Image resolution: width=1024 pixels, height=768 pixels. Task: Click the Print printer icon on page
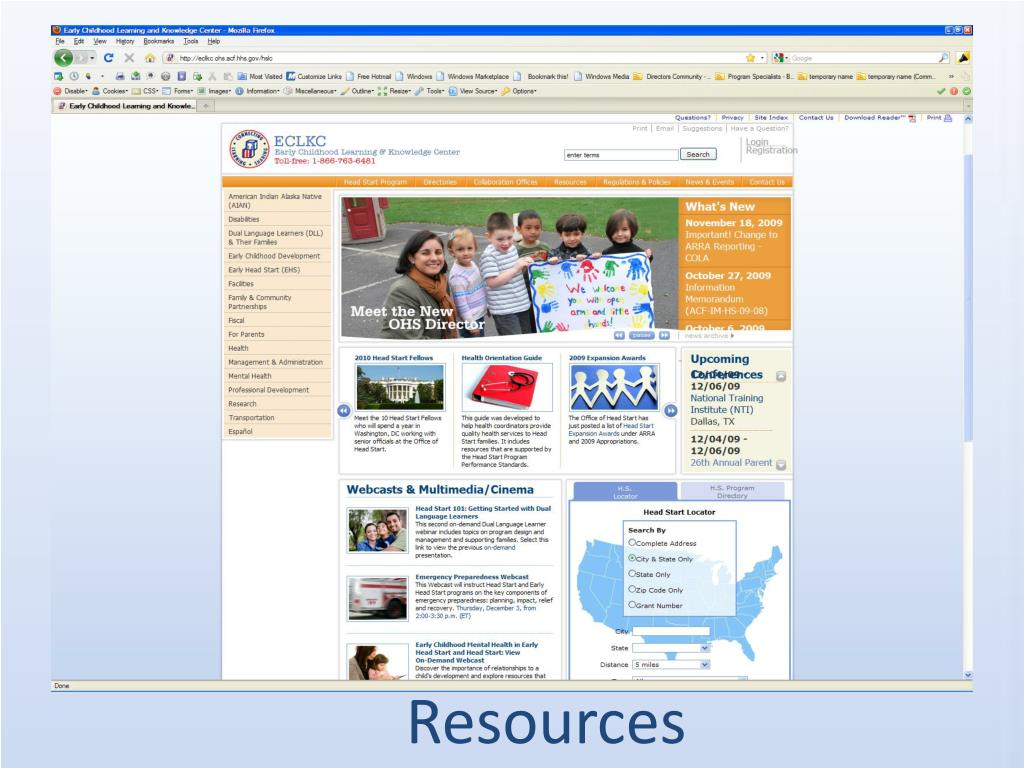pyautogui.click(x=948, y=118)
